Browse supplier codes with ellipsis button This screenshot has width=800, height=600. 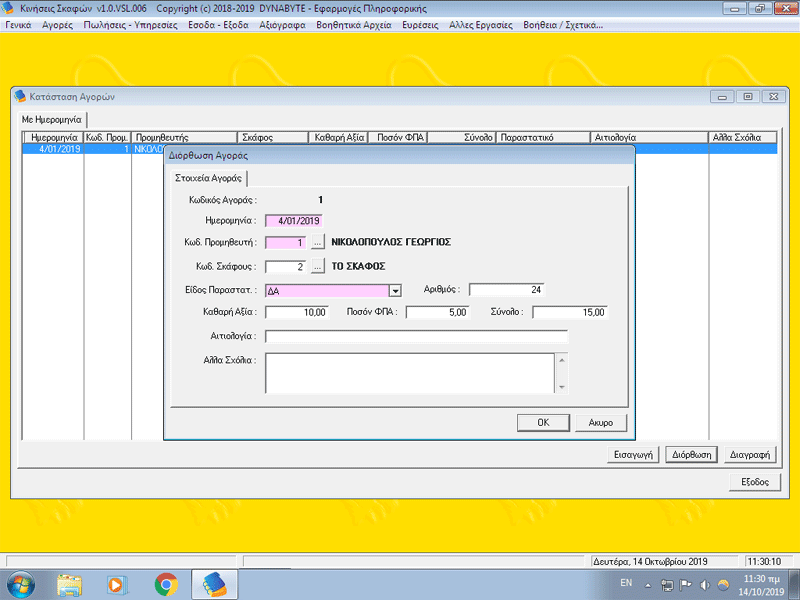coord(317,242)
